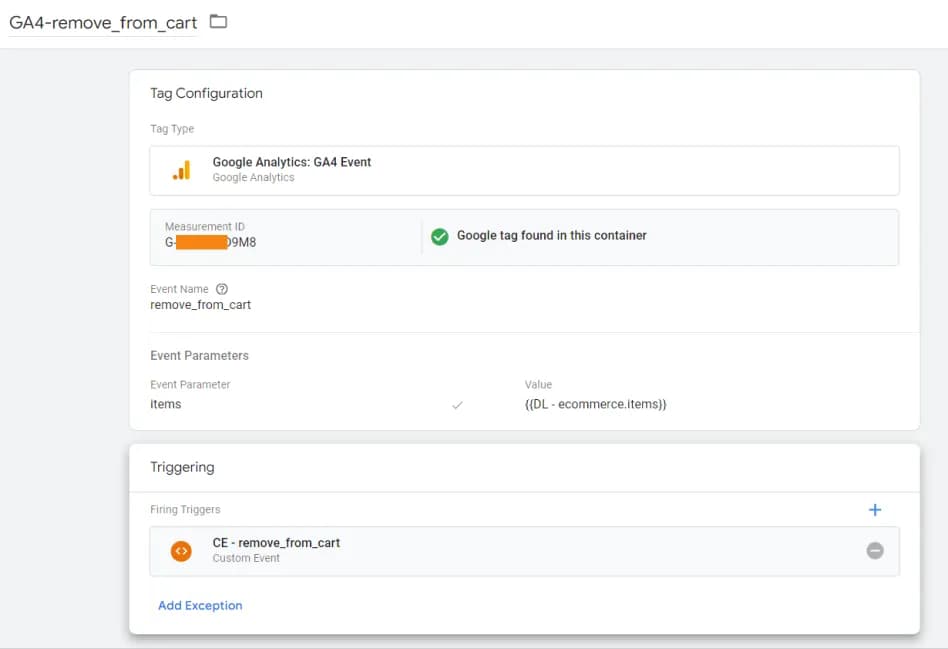Click the green checkmark Google tag status icon
The height and width of the screenshot is (649, 948).
click(x=440, y=236)
